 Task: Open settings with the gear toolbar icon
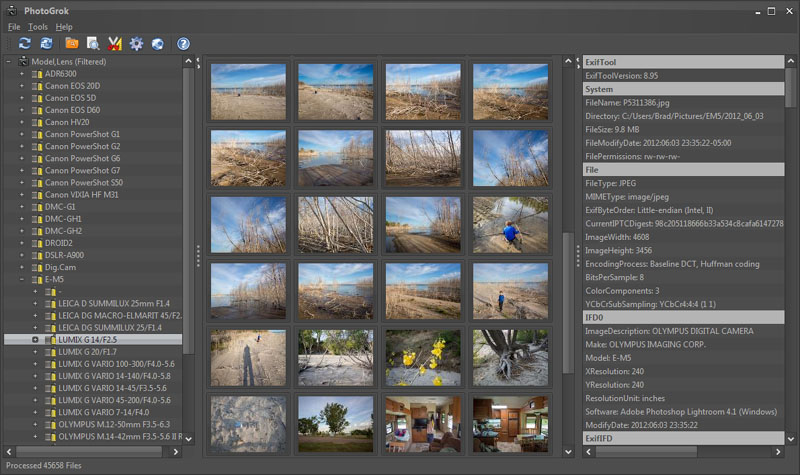(x=136, y=44)
